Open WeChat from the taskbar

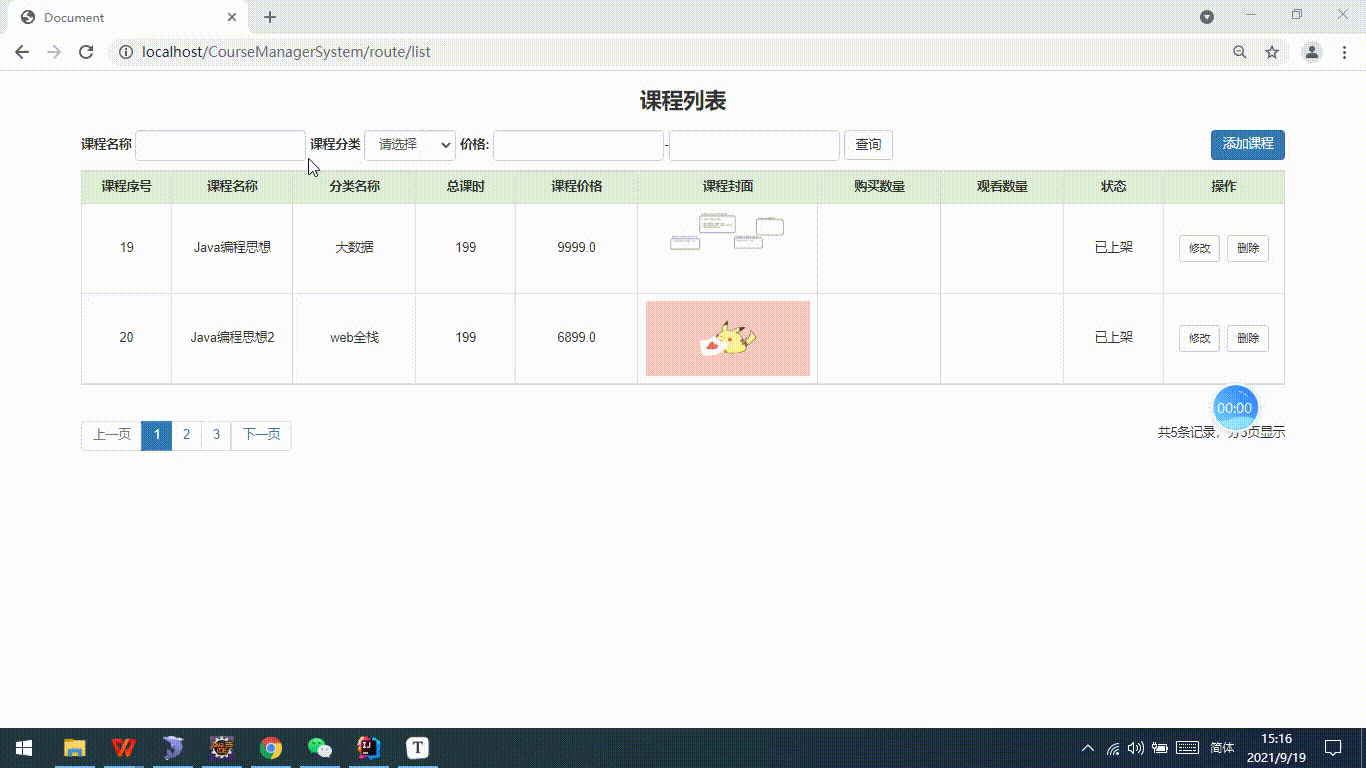[x=320, y=748]
